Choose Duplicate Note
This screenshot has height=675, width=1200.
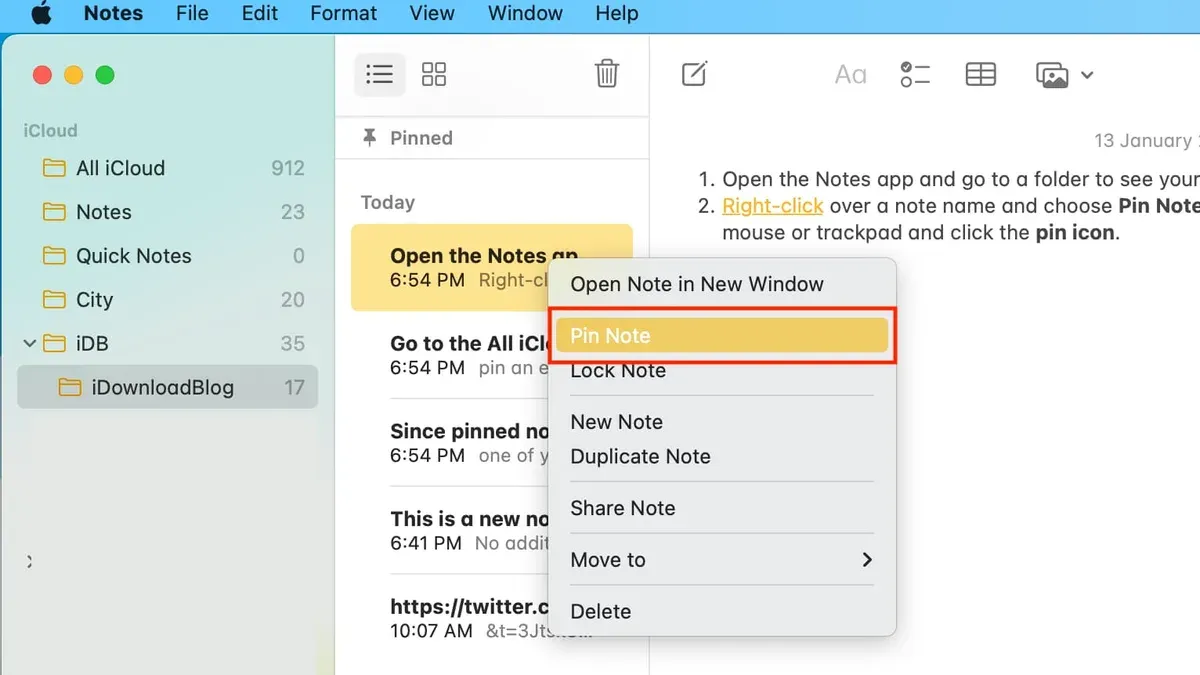[x=722, y=456]
